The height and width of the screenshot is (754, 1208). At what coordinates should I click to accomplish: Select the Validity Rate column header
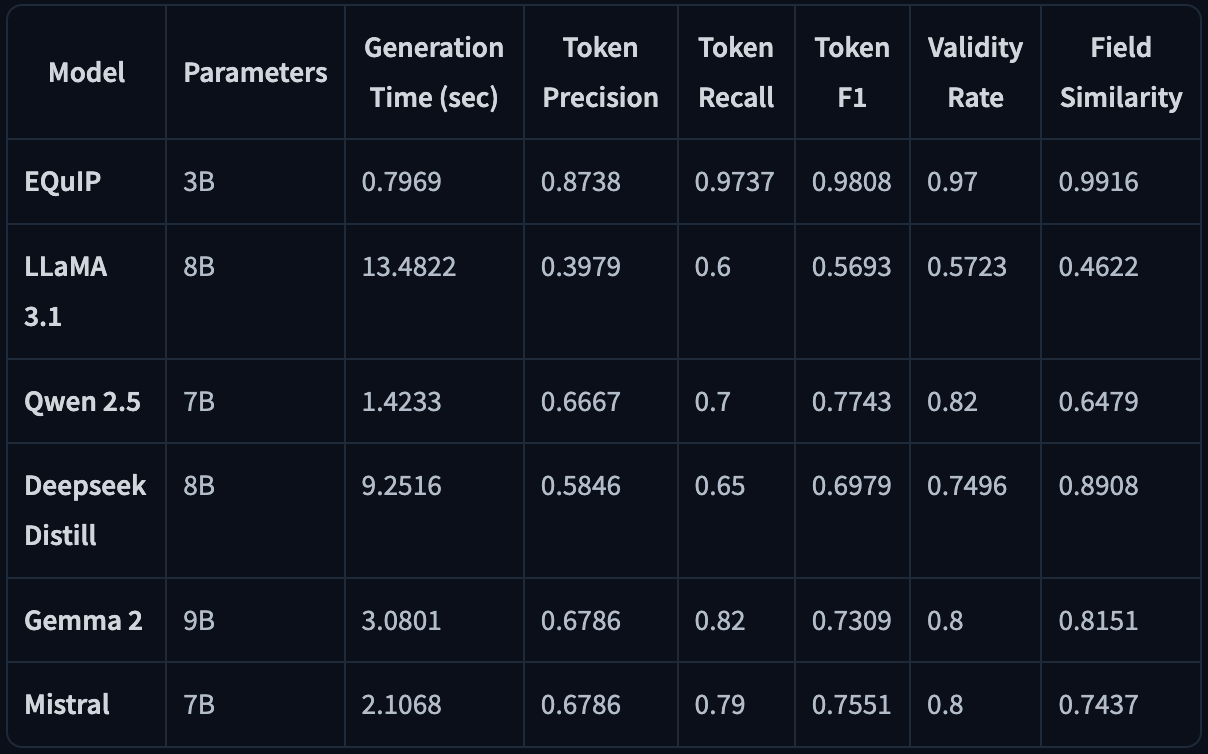[x=975, y=72]
